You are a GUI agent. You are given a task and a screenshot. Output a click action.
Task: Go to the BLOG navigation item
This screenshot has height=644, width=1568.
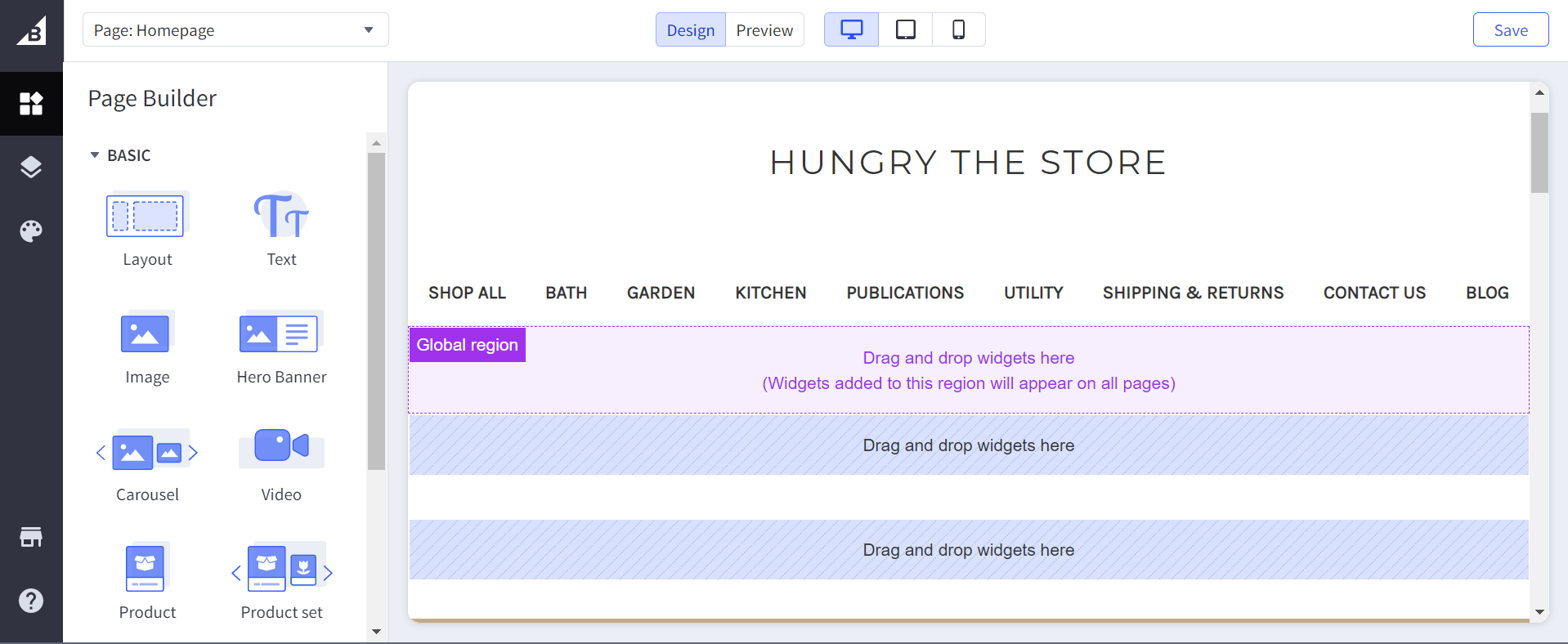[1486, 293]
